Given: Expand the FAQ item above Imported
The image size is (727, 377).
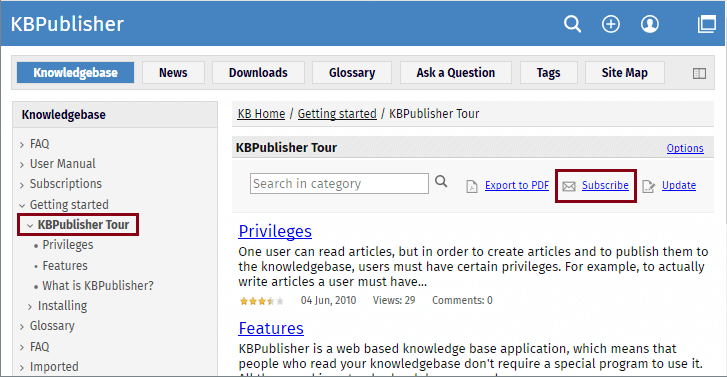Looking at the screenshot, I should [x=22, y=347].
